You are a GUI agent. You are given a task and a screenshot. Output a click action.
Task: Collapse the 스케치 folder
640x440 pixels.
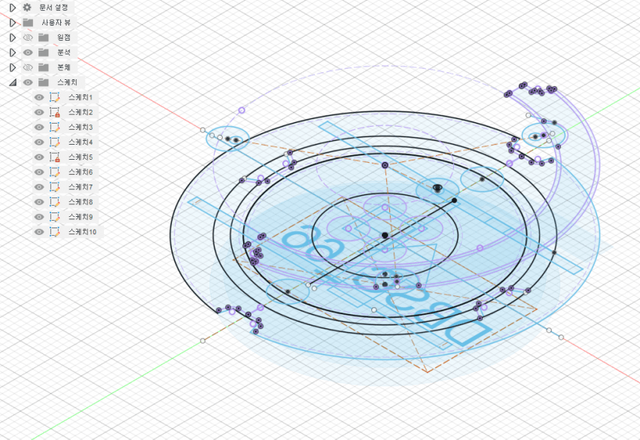12,82
